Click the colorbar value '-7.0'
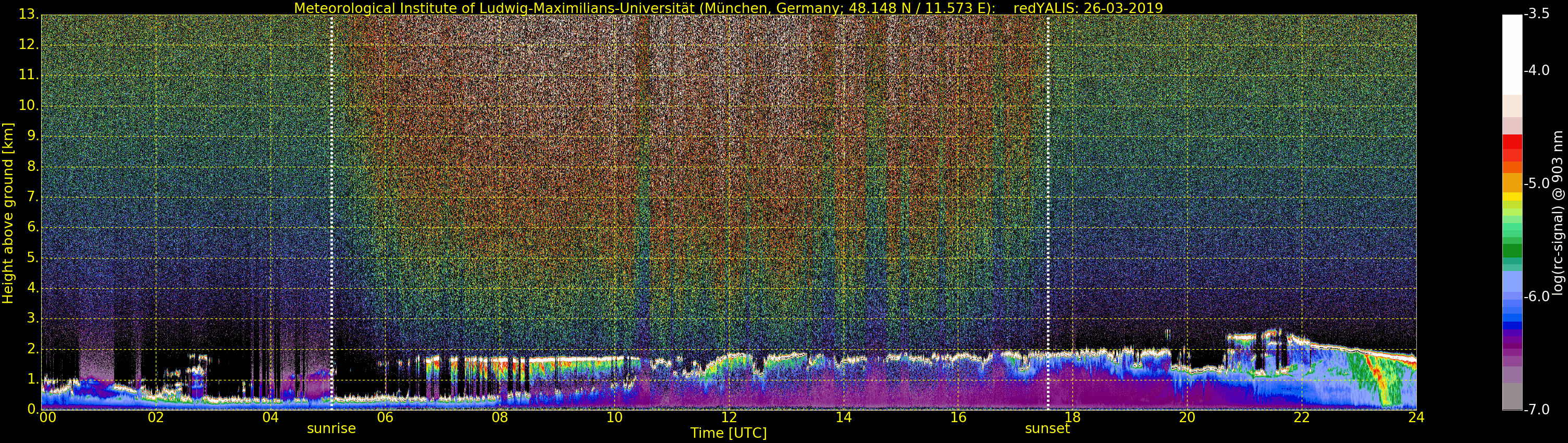 (x=1537, y=410)
